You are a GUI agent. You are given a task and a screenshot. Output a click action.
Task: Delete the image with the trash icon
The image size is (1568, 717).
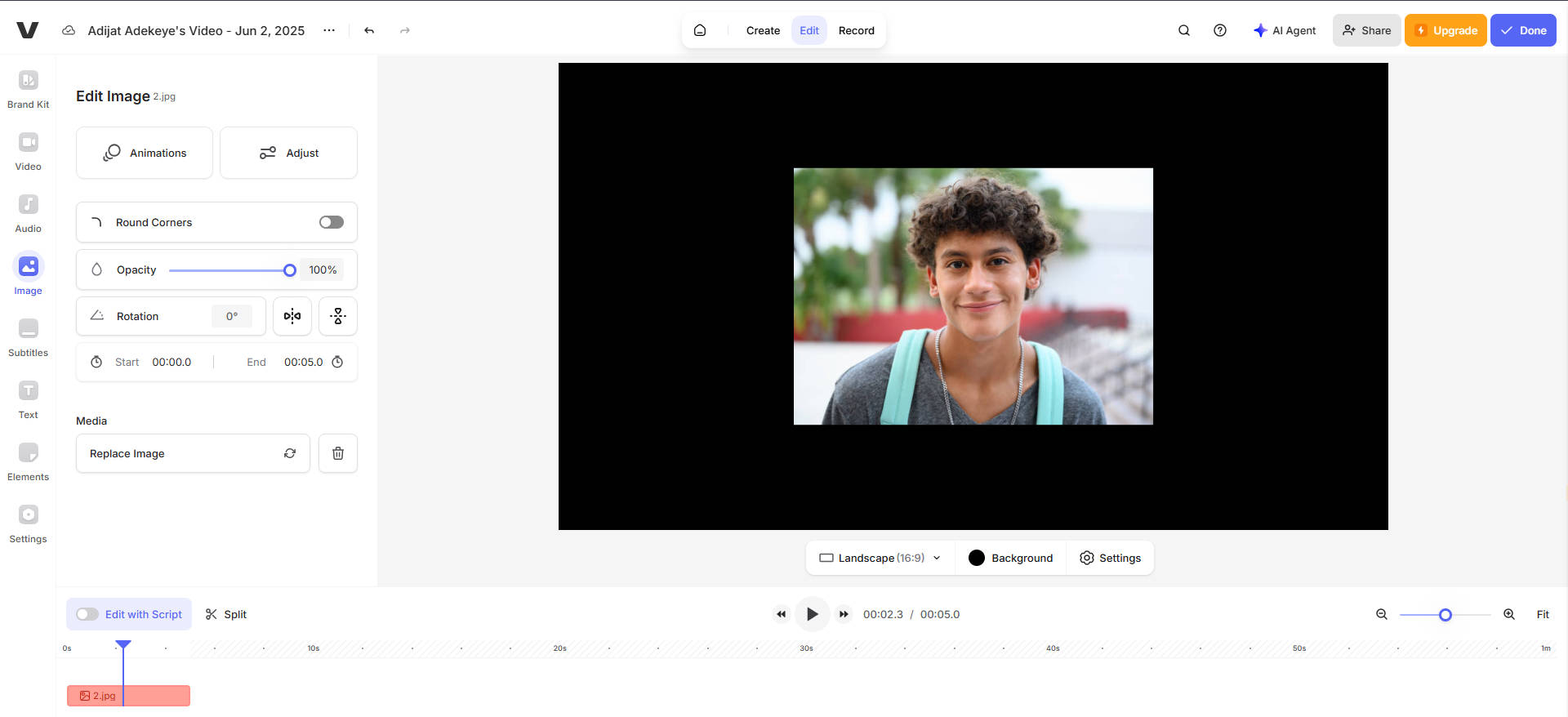click(338, 453)
